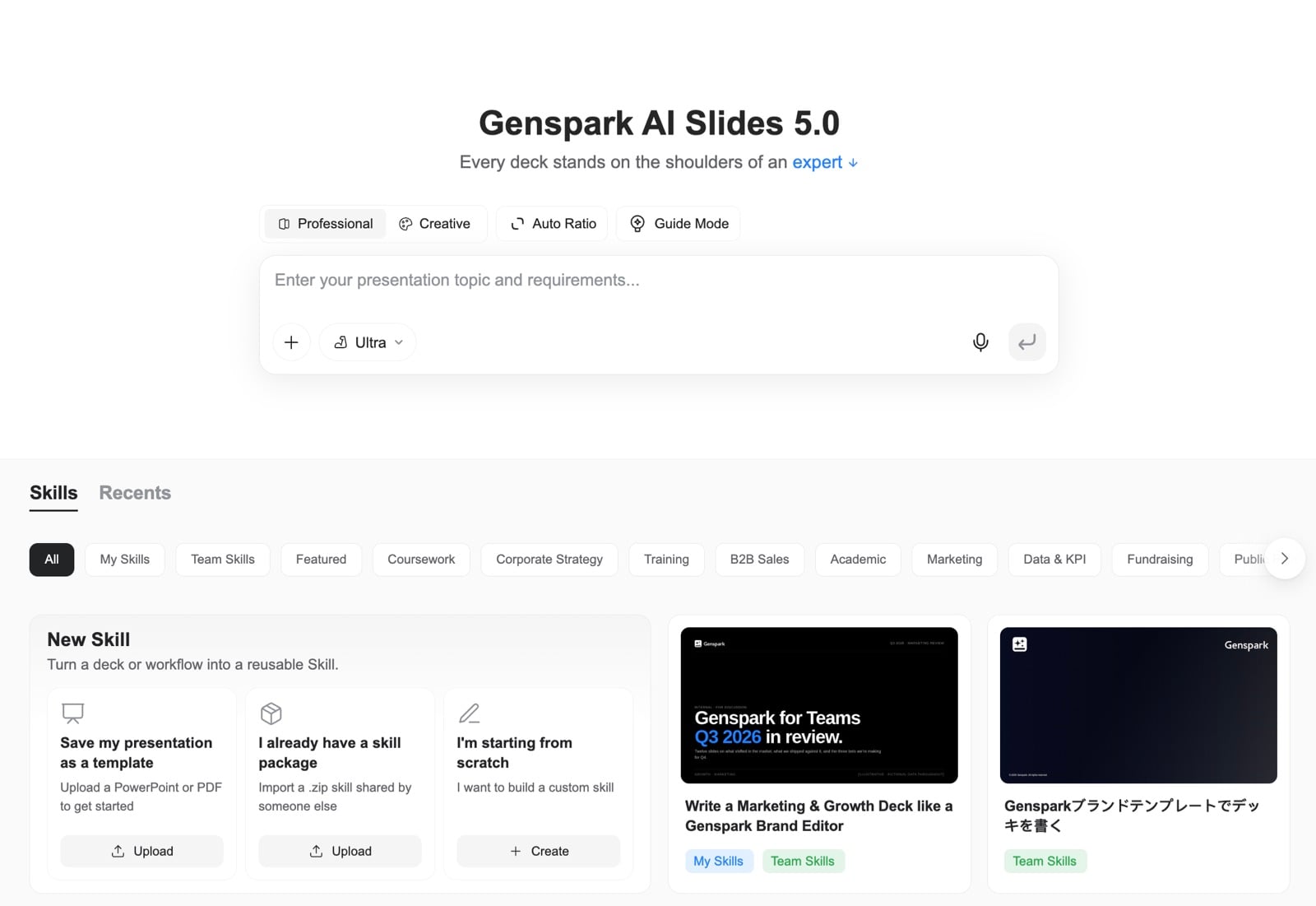Filter by Corporate Strategy category
The image size is (1316, 906).
pyautogui.click(x=549, y=560)
